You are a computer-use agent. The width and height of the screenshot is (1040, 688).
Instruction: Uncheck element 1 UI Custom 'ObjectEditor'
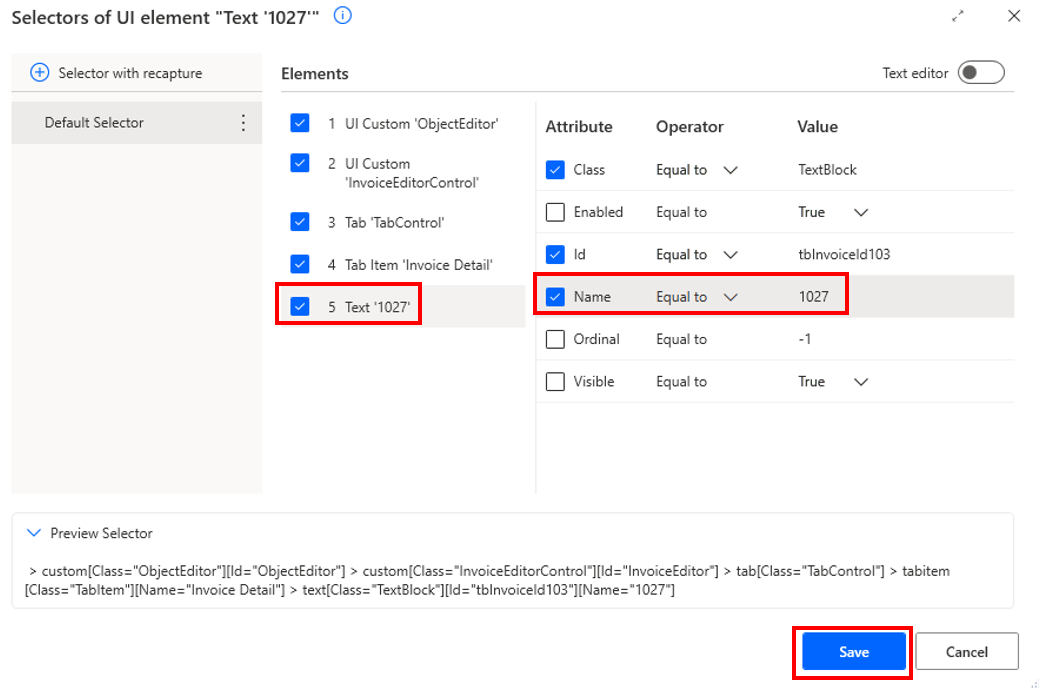300,123
